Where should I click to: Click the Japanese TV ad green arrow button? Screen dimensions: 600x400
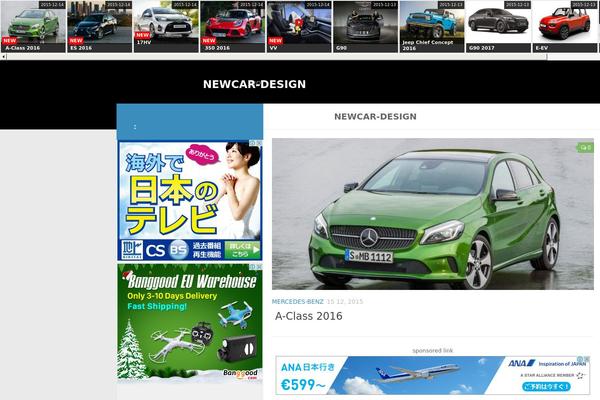tap(242, 250)
